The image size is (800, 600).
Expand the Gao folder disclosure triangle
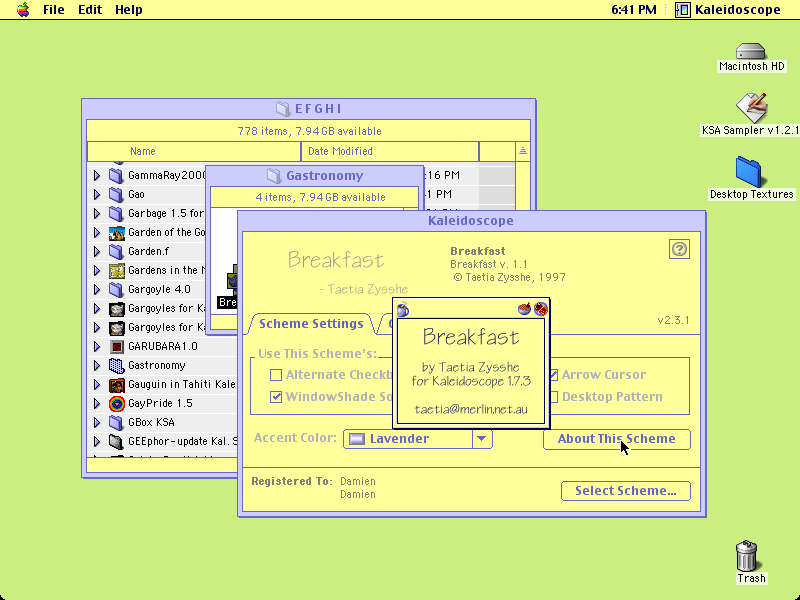[97, 194]
